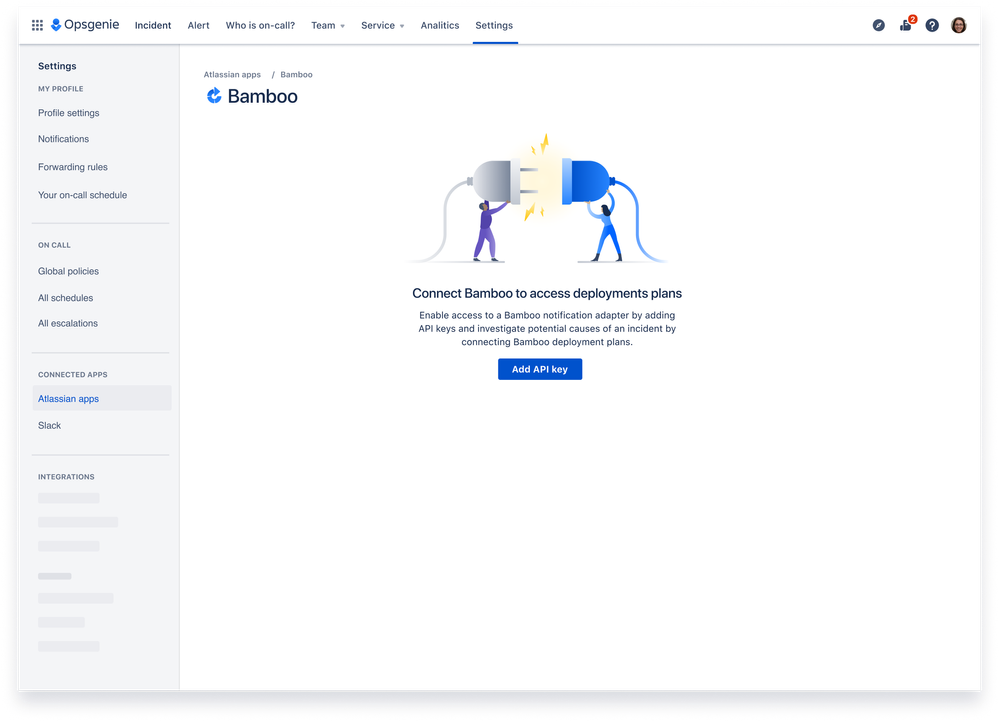Viewport: 999px width, 721px height.
Task: Click the Opsgenie logo
Action: coord(85,25)
